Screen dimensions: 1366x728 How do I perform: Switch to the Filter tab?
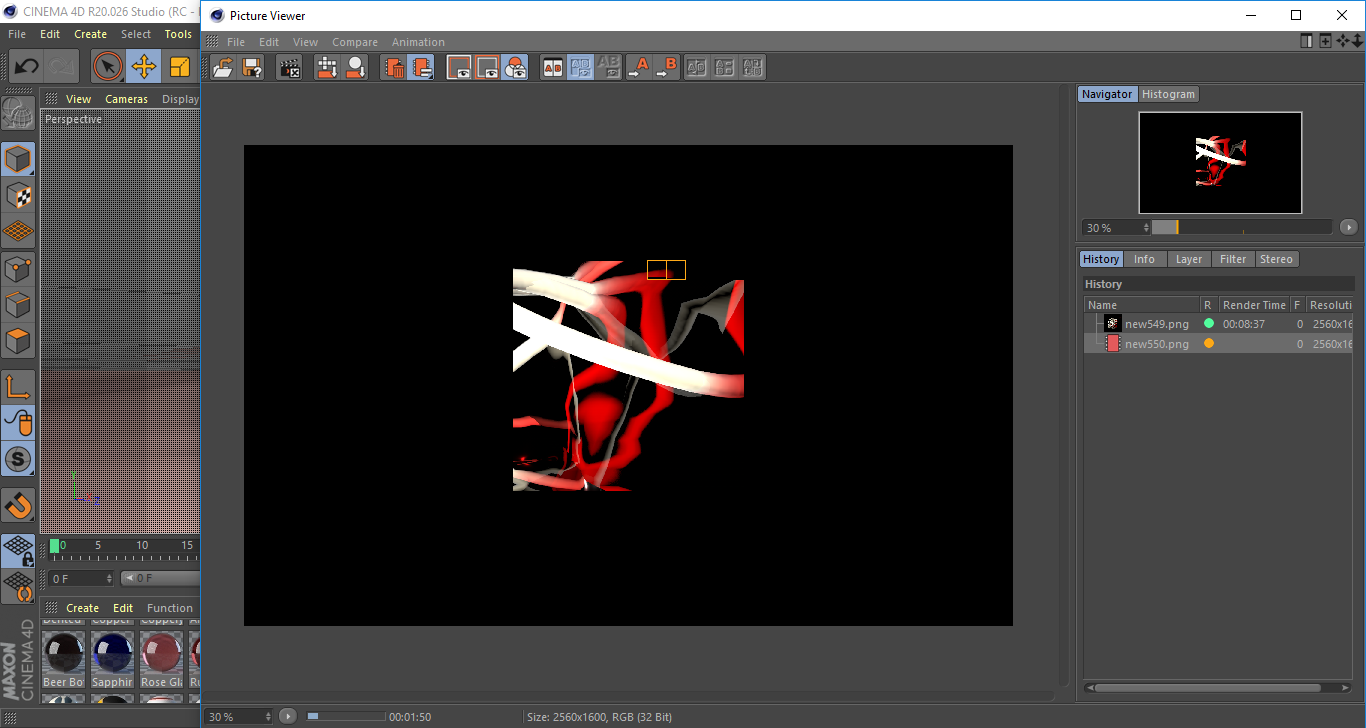[x=1233, y=259]
